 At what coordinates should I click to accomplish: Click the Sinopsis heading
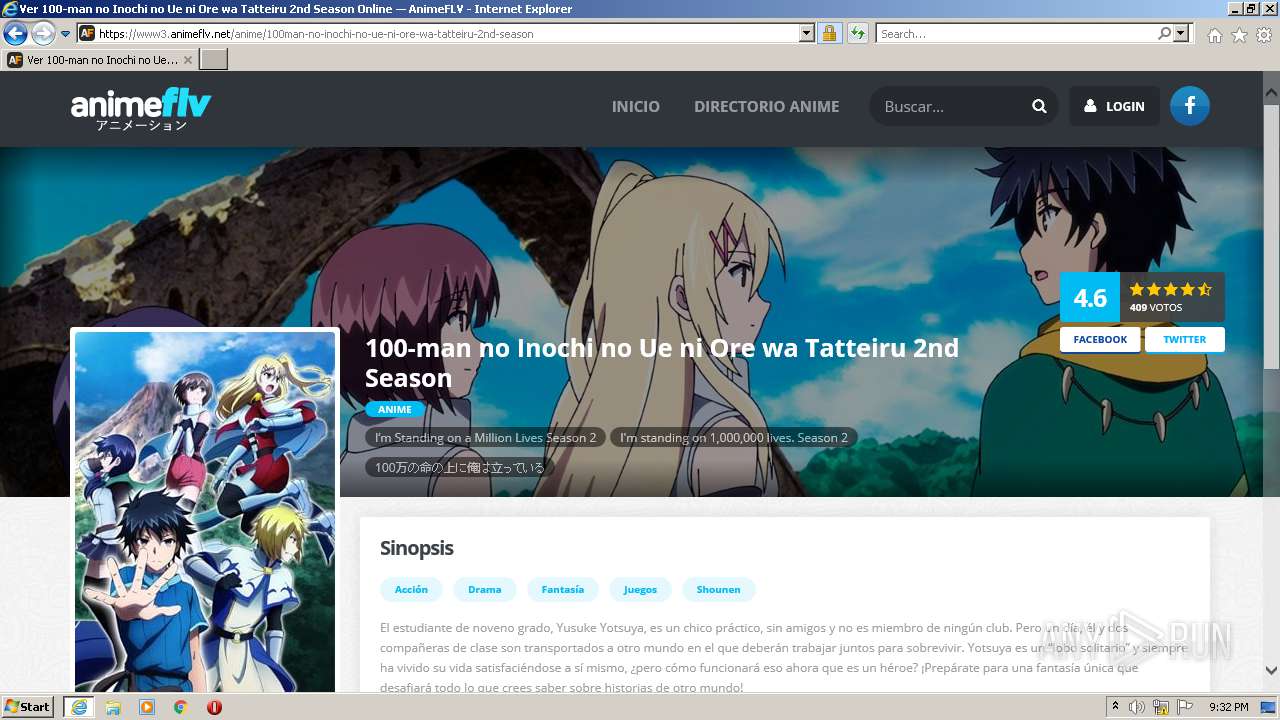[x=417, y=548]
